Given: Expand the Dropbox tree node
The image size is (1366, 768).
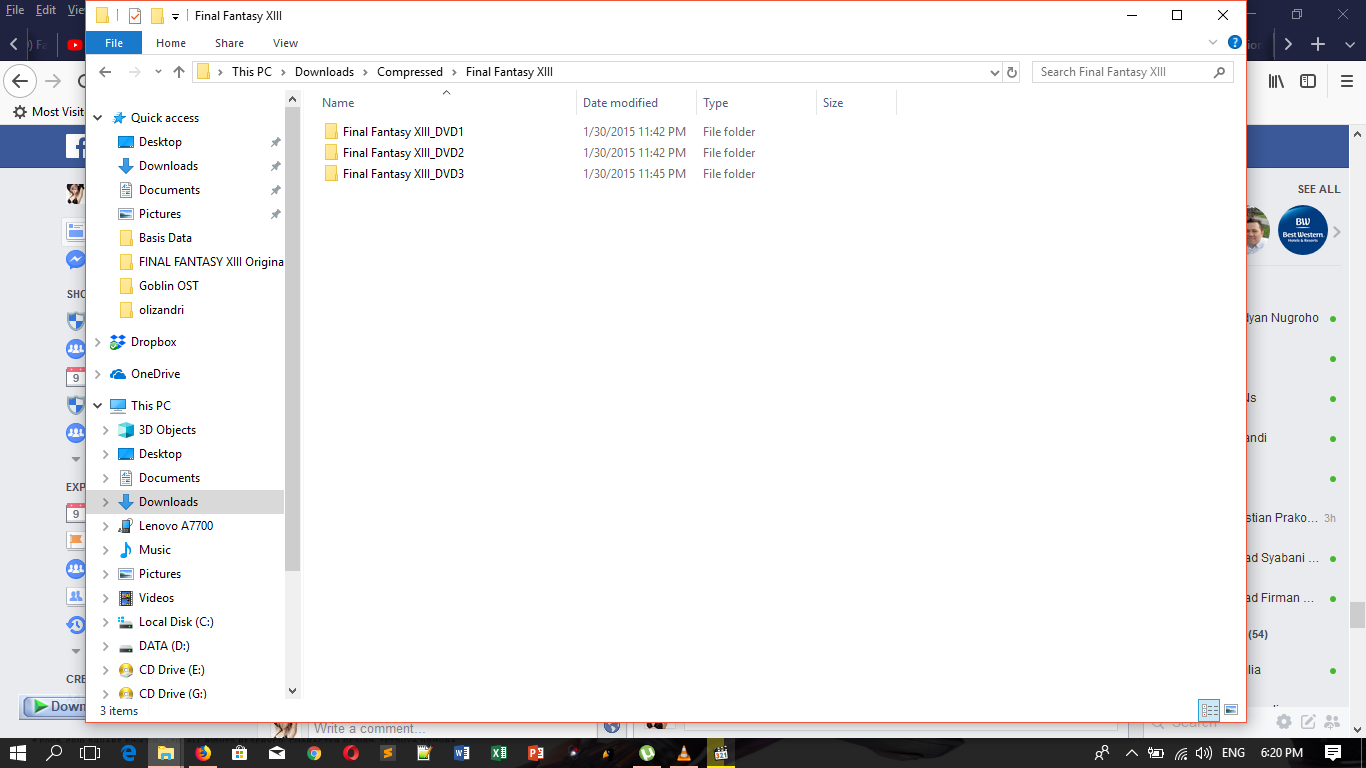Looking at the screenshot, I should click(98, 342).
